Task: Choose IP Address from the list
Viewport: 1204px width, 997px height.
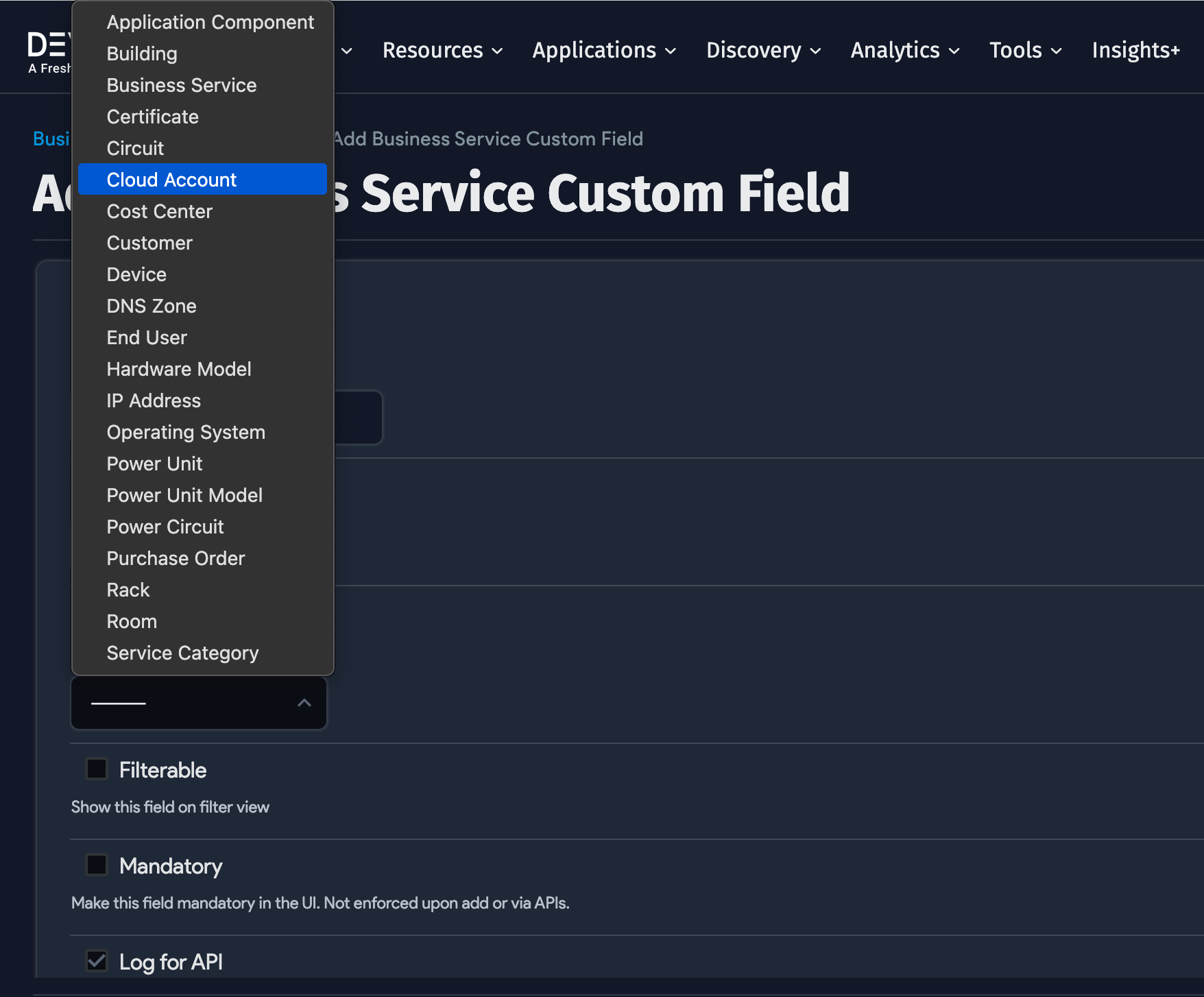Action: tap(154, 400)
